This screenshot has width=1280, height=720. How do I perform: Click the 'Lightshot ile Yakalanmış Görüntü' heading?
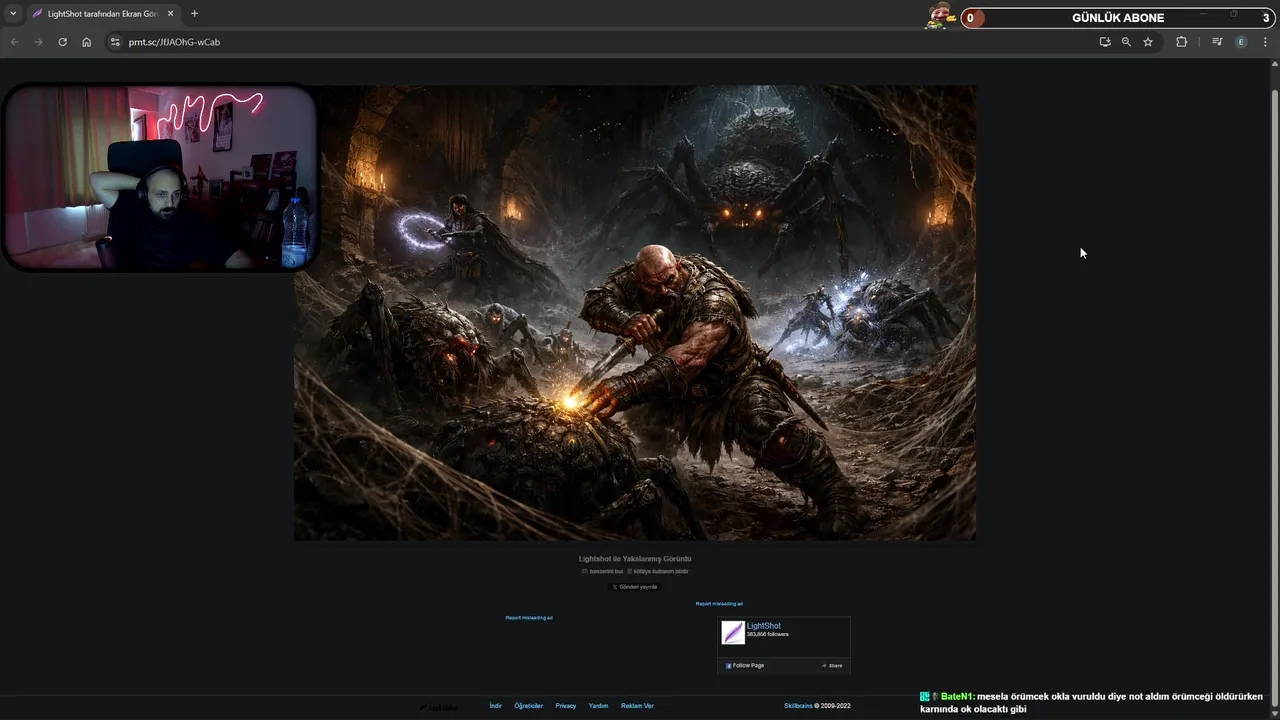tap(635, 559)
